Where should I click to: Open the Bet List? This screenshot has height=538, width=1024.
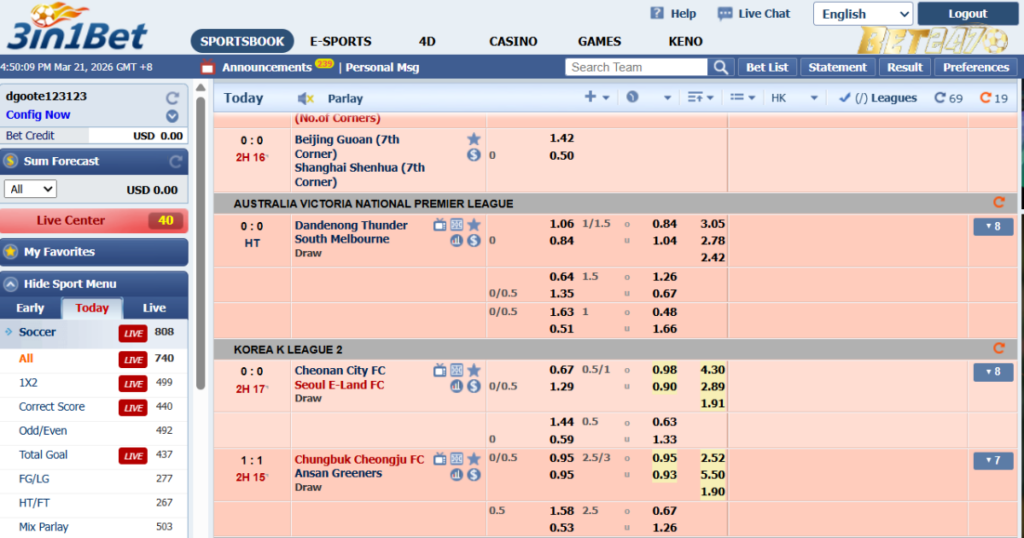[x=767, y=67]
